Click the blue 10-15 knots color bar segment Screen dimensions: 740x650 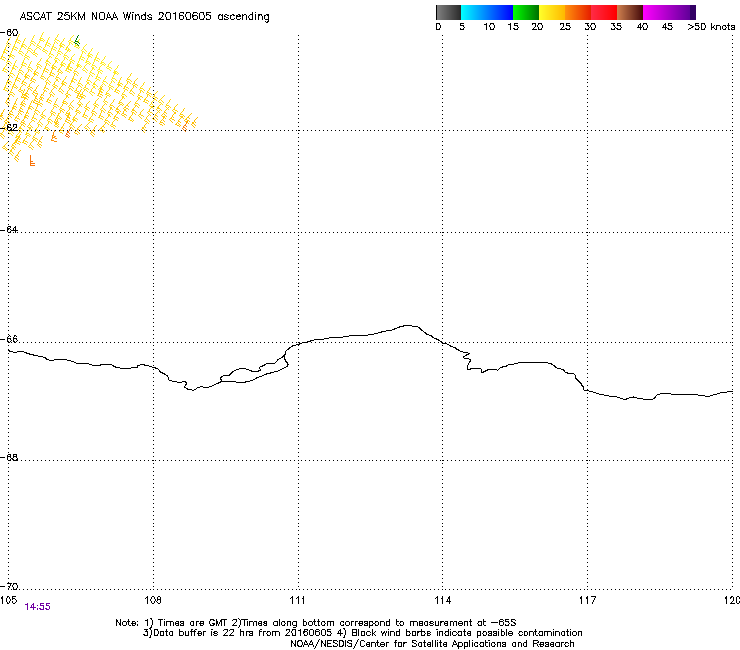tap(500, 12)
